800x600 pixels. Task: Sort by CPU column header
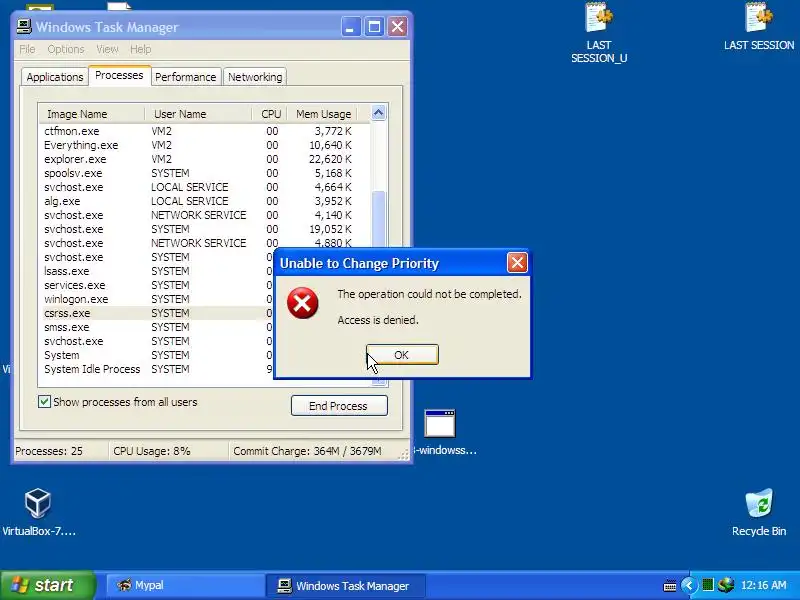(270, 114)
